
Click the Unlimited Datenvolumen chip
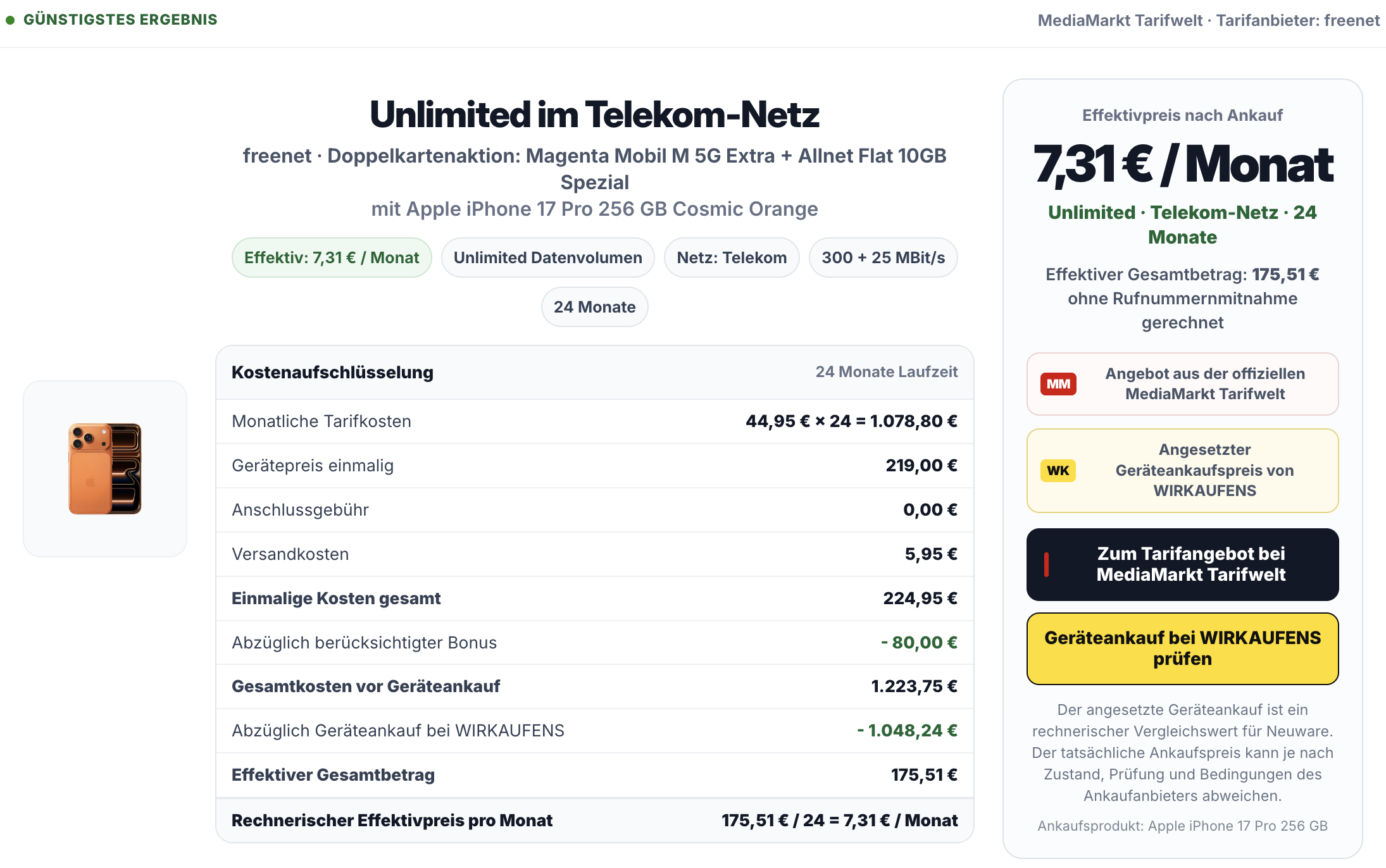coord(548,257)
